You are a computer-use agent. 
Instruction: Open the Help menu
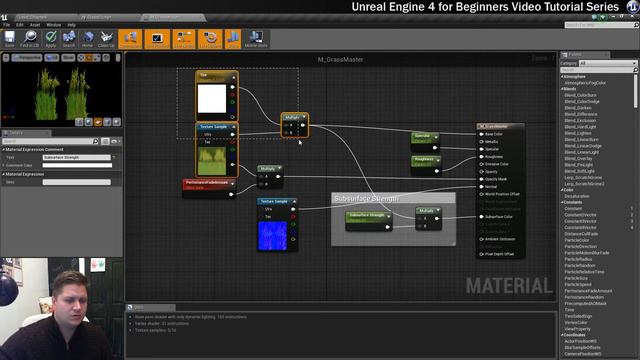[x=71, y=25]
